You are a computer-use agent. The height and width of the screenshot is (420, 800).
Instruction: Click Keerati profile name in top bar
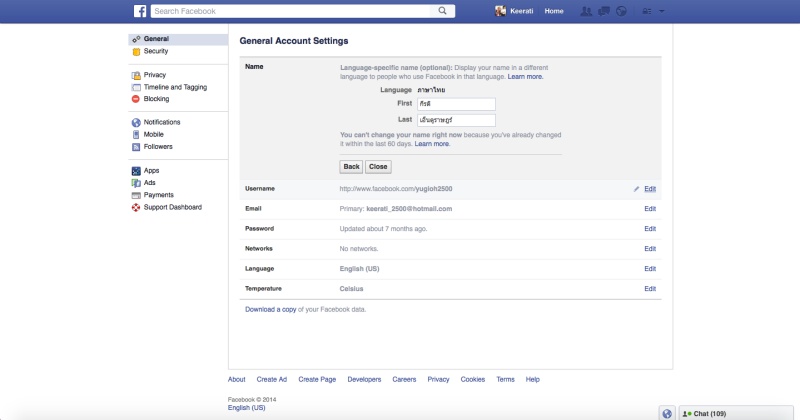point(521,11)
